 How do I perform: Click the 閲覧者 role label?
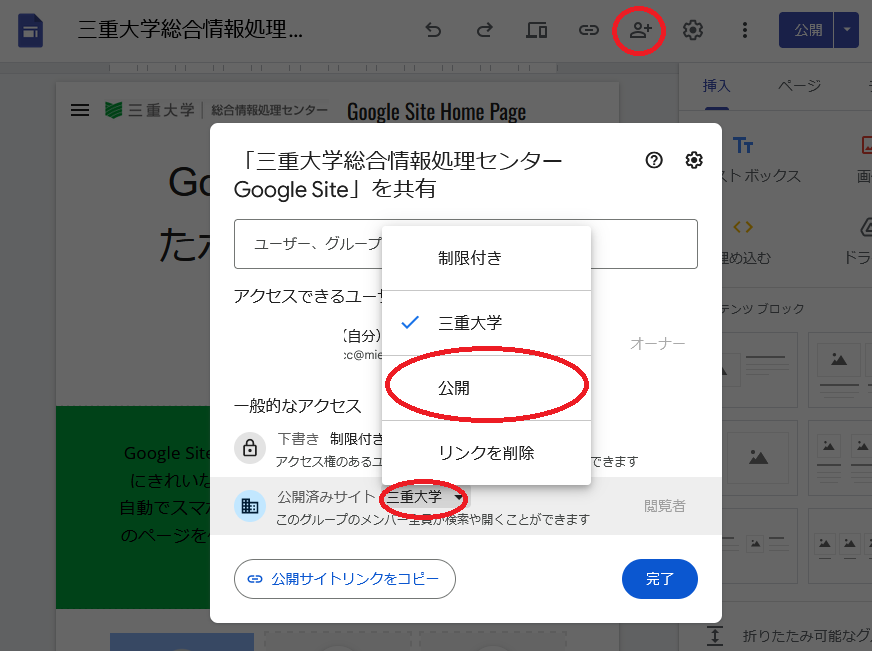click(x=665, y=506)
